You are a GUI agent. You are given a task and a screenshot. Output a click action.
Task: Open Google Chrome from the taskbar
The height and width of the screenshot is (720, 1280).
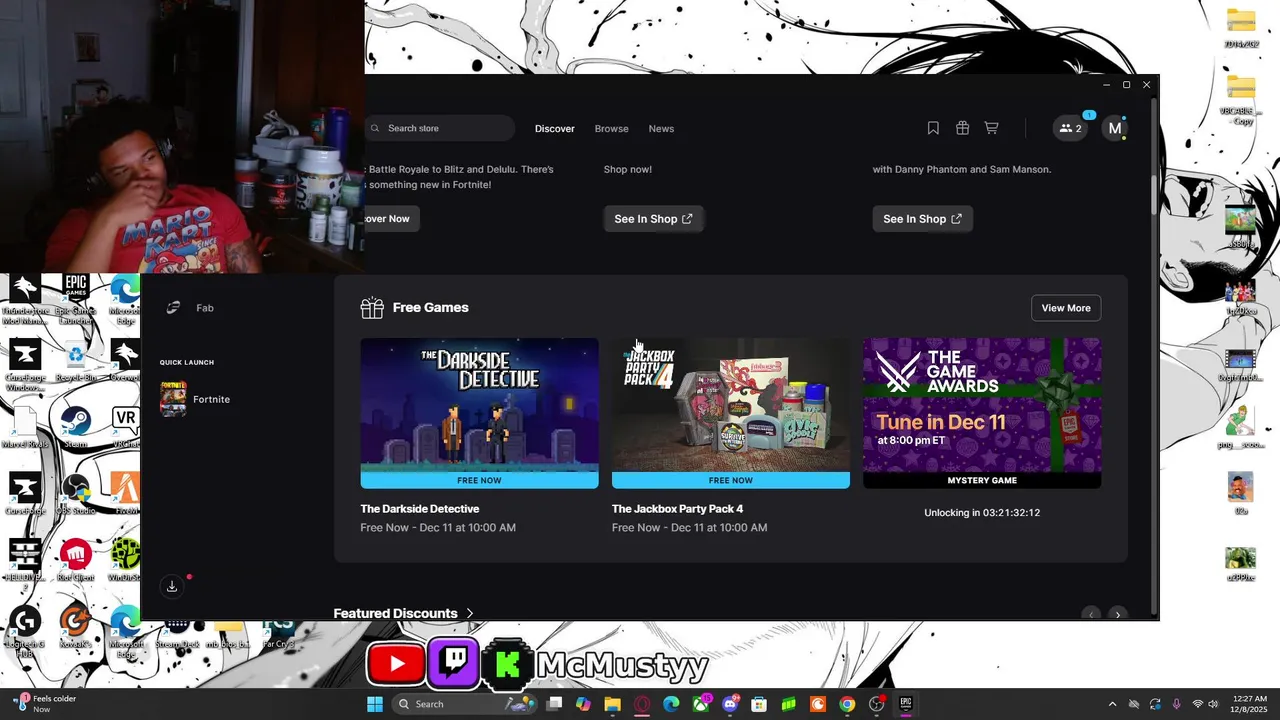(x=847, y=704)
